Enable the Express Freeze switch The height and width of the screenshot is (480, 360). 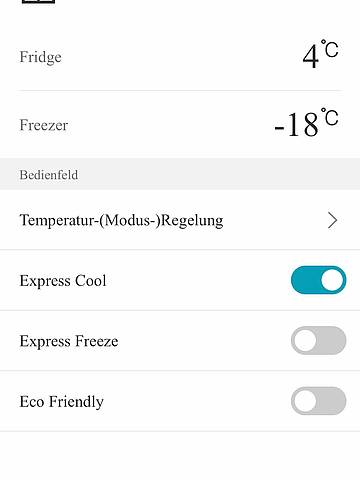pyautogui.click(x=318, y=340)
